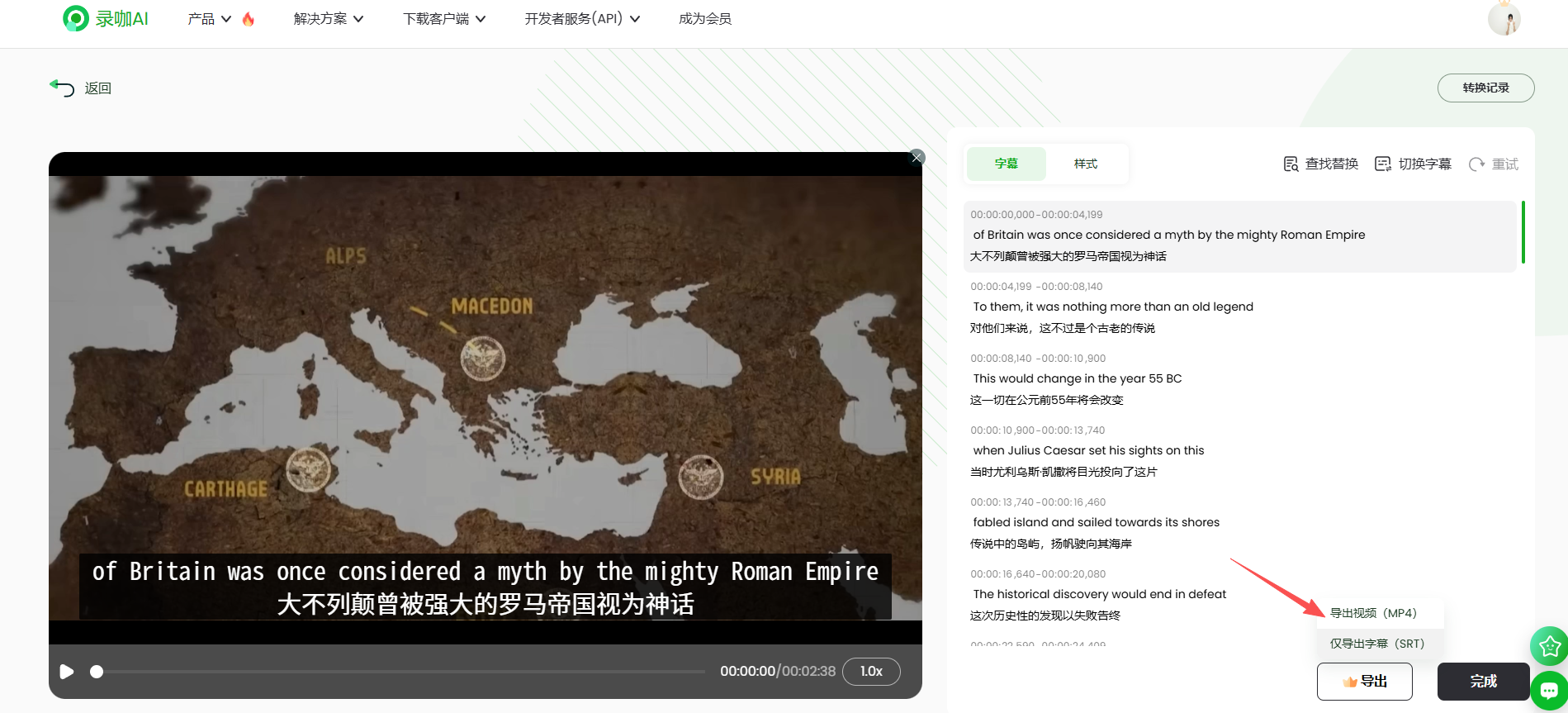Open the green chat support icon

click(1550, 691)
